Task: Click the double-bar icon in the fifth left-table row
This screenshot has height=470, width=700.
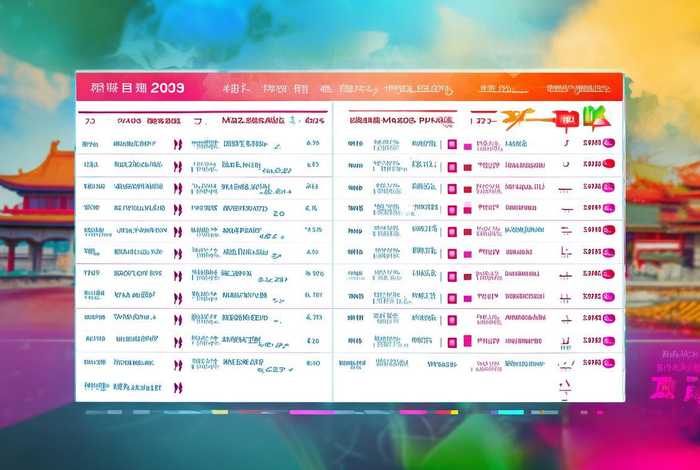Action: point(178,231)
